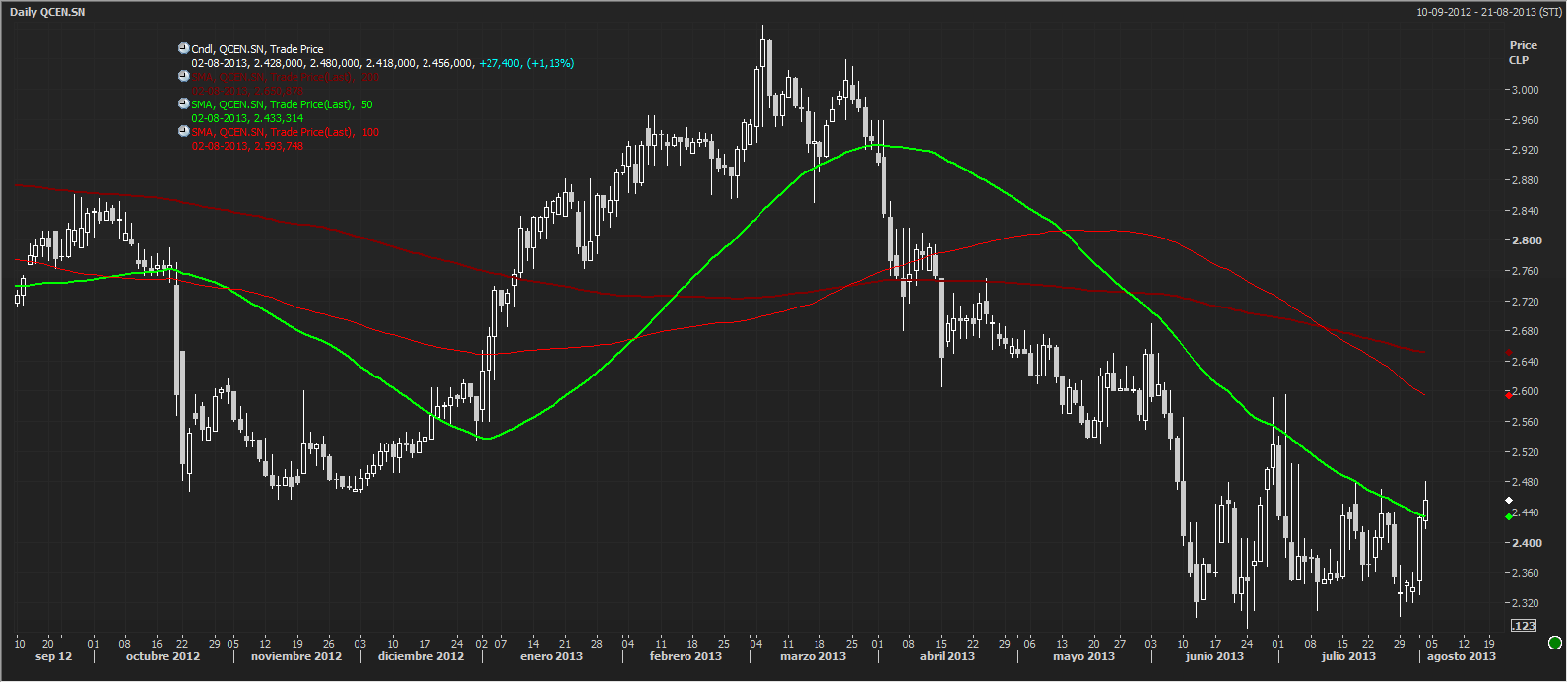The image size is (1568, 683).
Task: Click the clock icon beside SMA 200
Action: [183, 76]
